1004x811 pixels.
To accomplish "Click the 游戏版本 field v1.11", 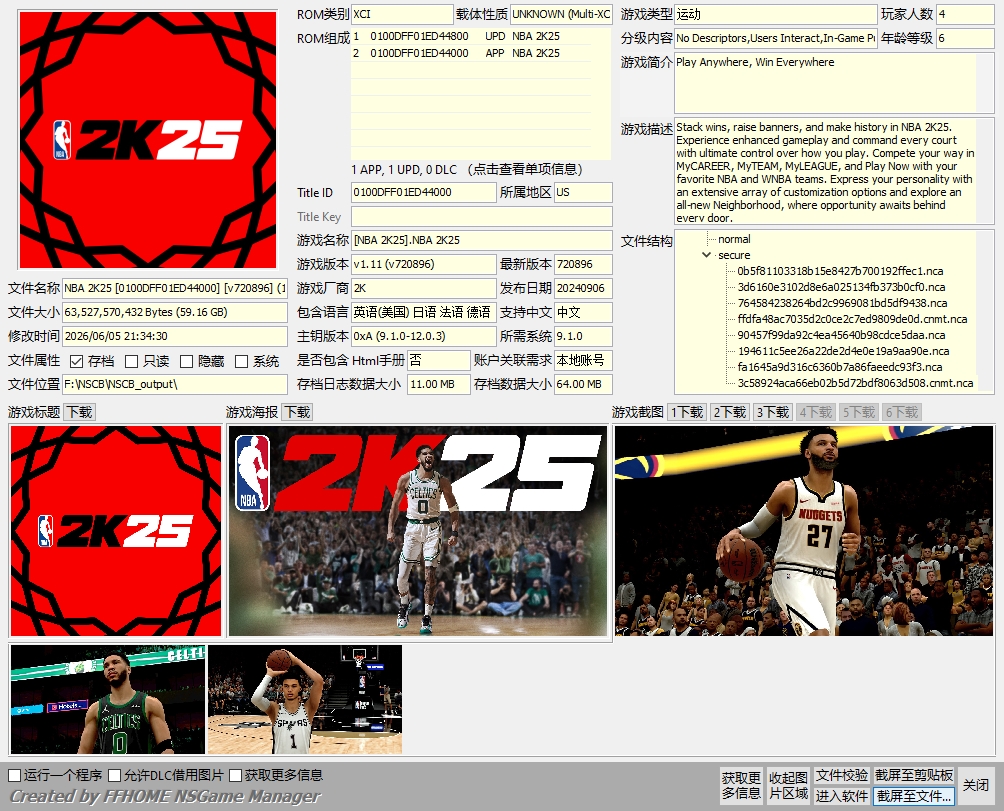I will point(424,264).
